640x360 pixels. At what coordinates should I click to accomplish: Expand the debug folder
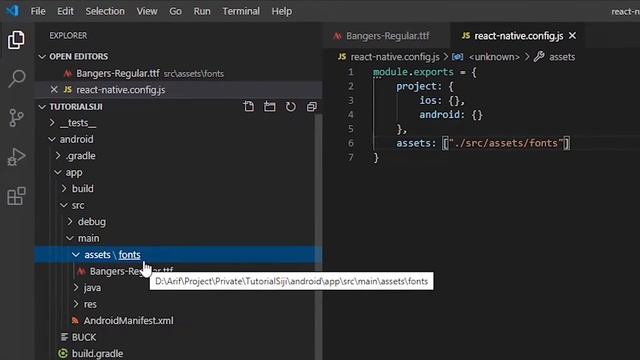70,222
